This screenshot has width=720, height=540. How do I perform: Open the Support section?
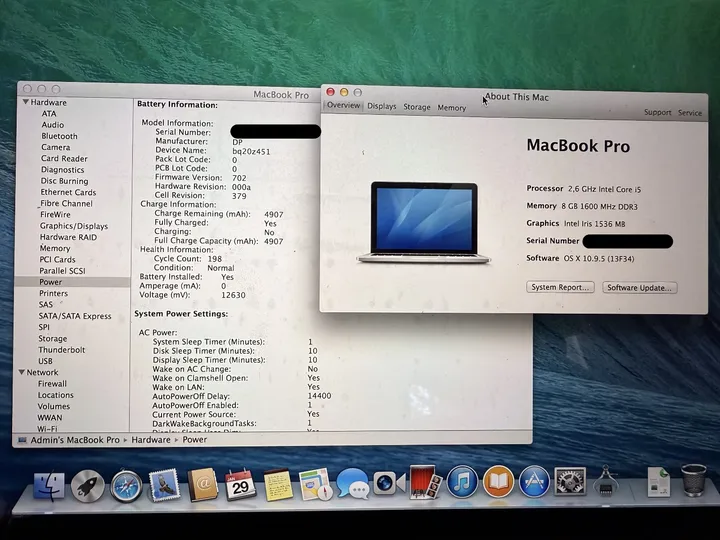click(x=658, y=112)
